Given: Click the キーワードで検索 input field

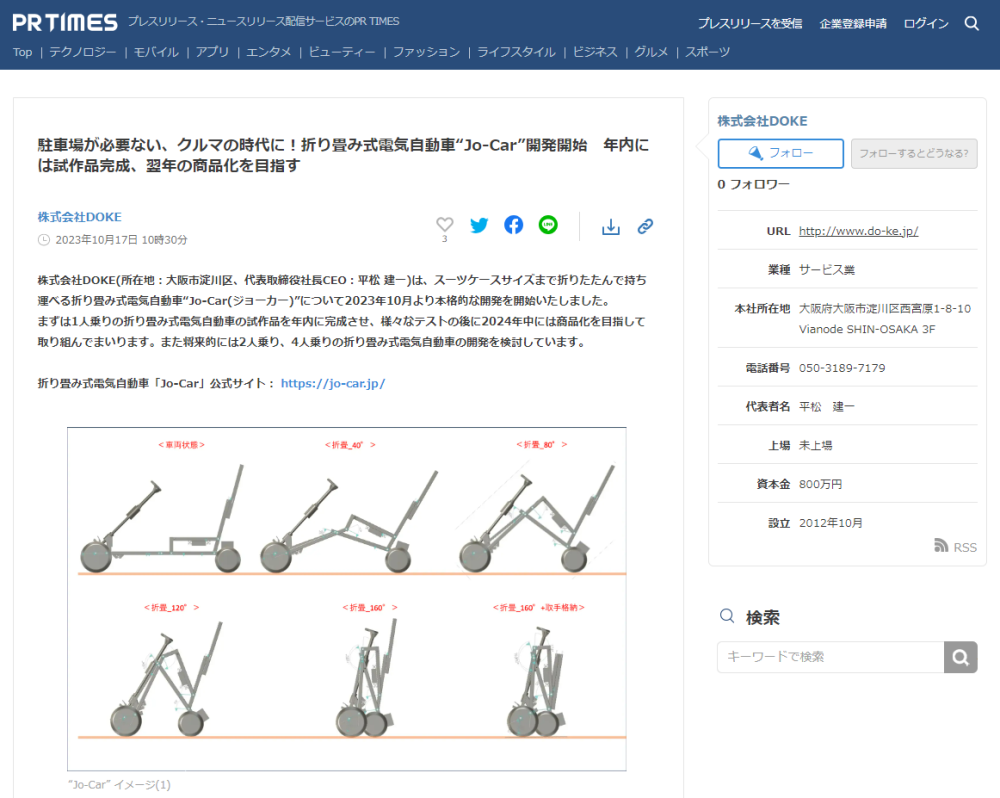Looking at the screenshot, I should (830, 656).
